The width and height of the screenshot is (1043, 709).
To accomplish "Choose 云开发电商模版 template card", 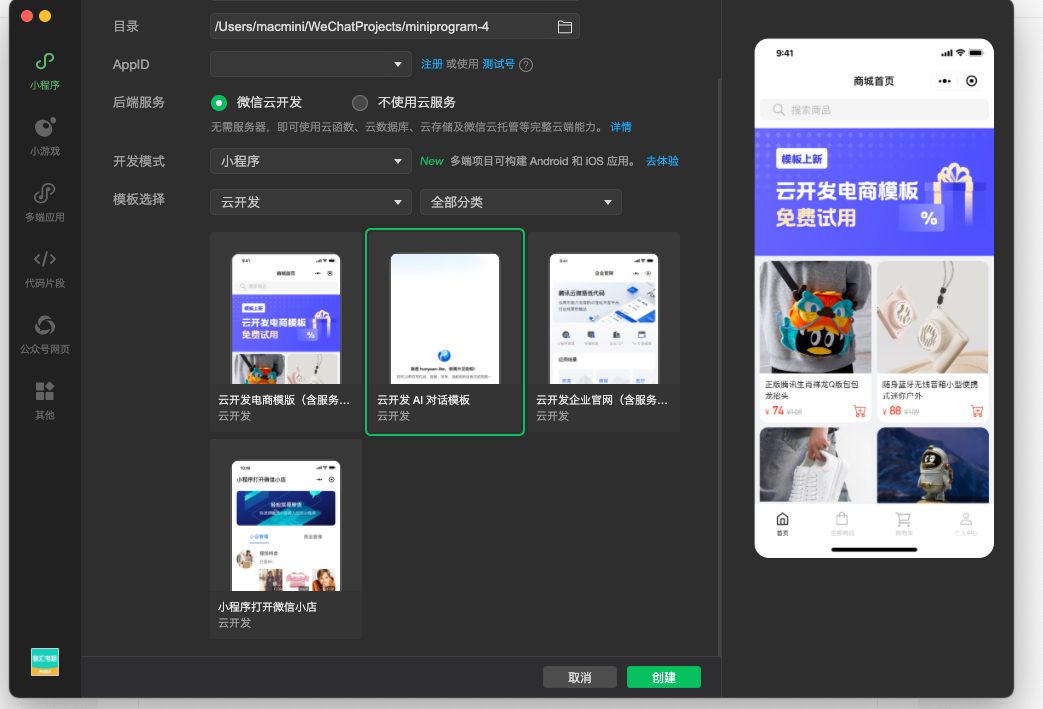I will 286,332.
